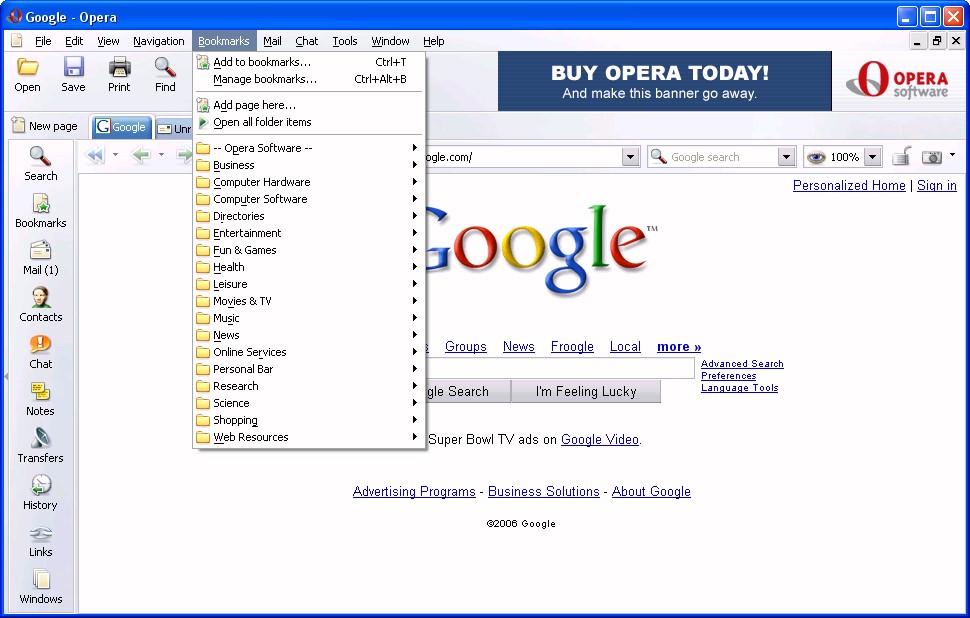Open the Help menu
970x618 pixels.
(x=434, y=41)
